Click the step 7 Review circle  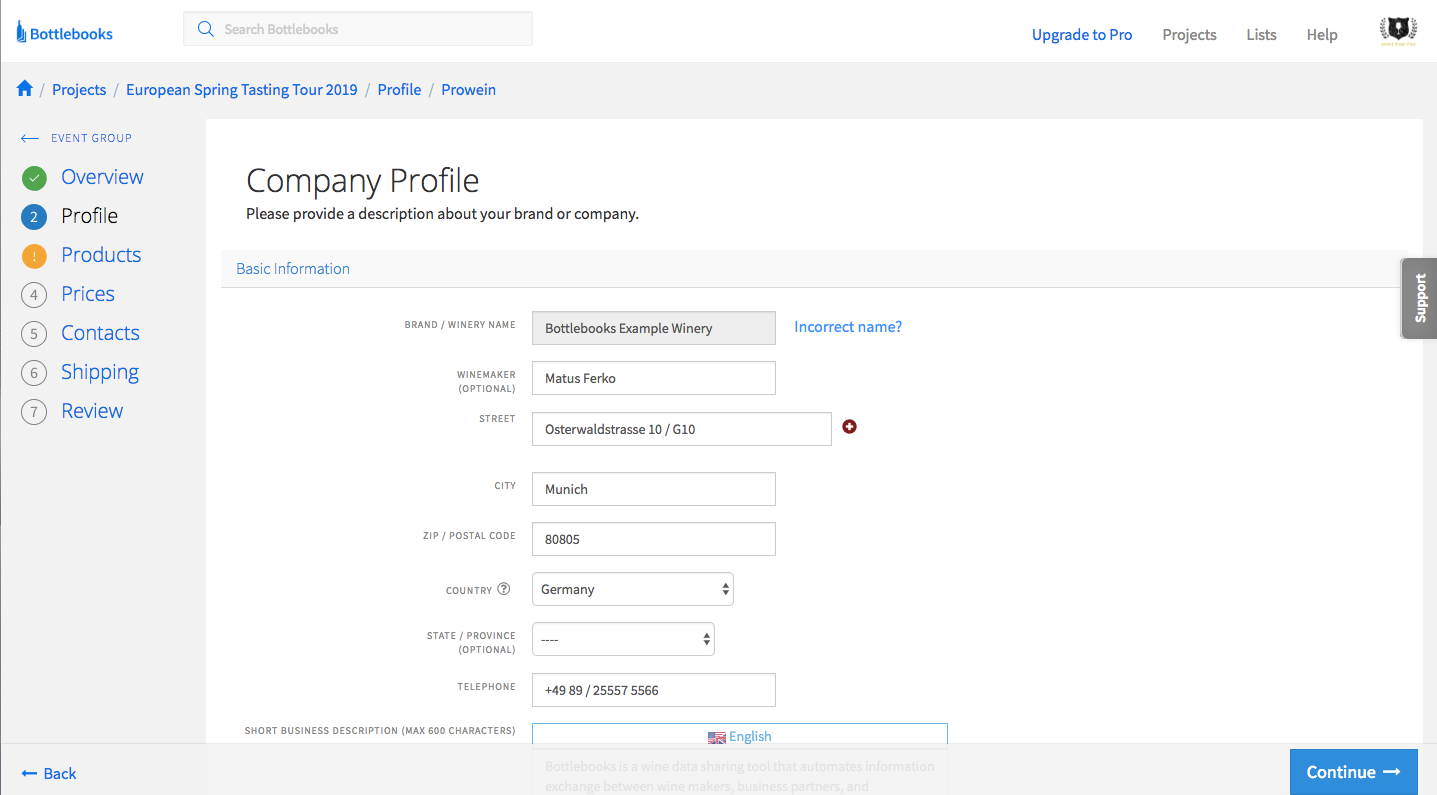pyautogui.click(x=34, y=412)
